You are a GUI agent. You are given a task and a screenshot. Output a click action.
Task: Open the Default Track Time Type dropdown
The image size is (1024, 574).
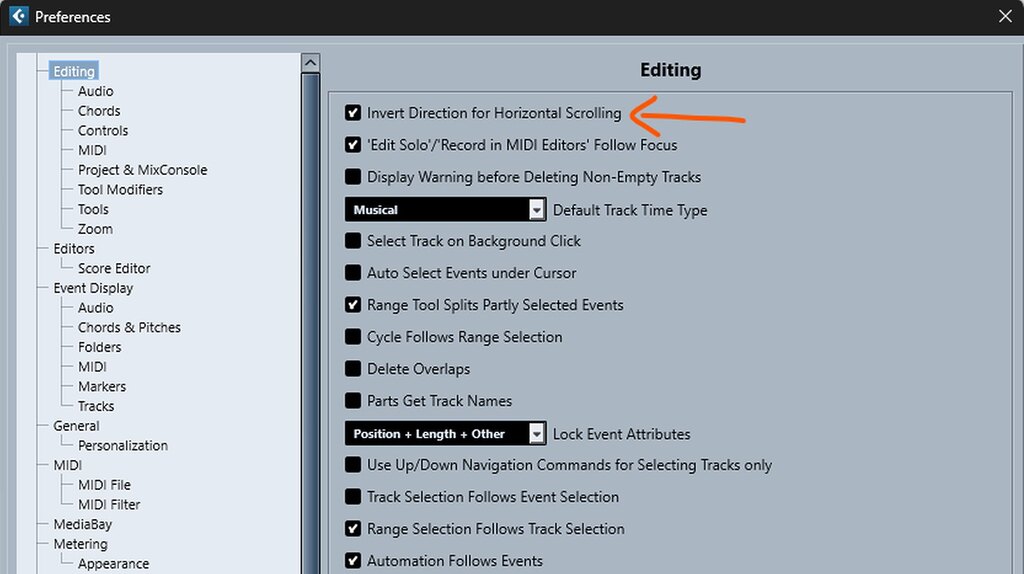[x=536, y=210]
